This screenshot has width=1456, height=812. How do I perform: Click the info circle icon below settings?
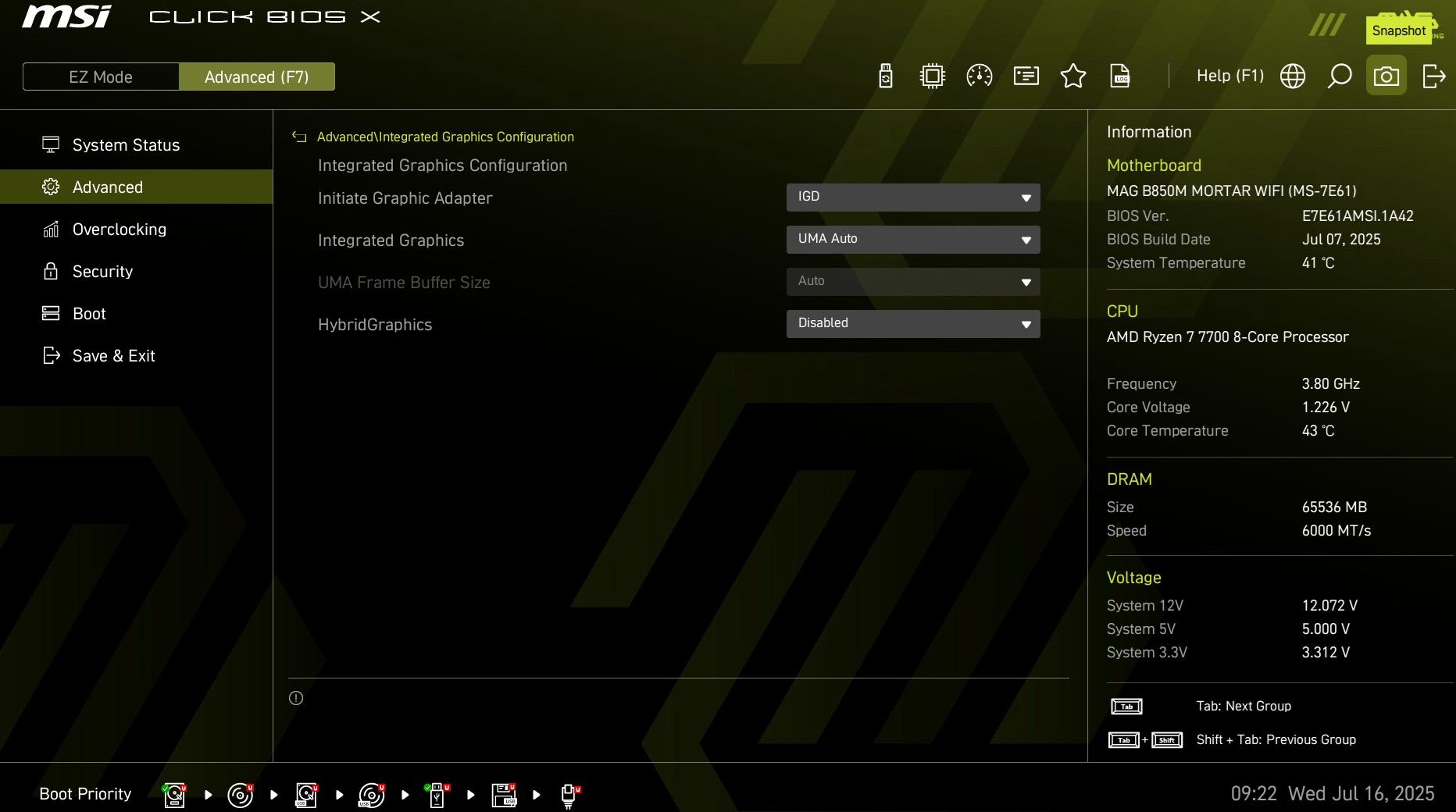click(296, 698)
